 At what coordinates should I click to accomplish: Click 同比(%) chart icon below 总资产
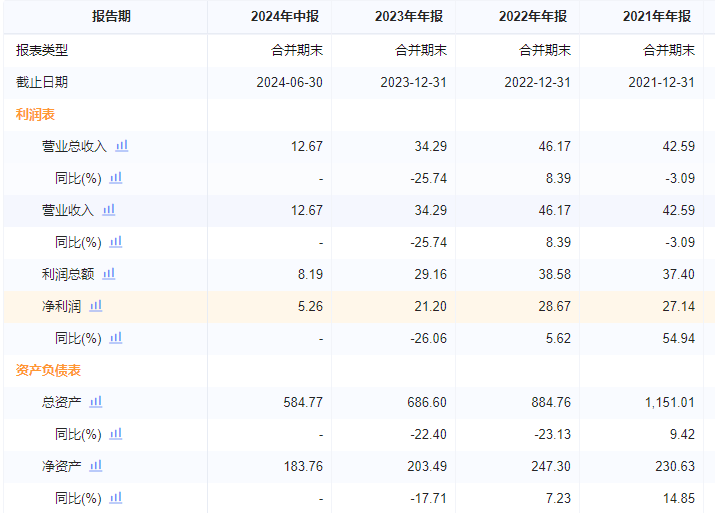[116, 433]
